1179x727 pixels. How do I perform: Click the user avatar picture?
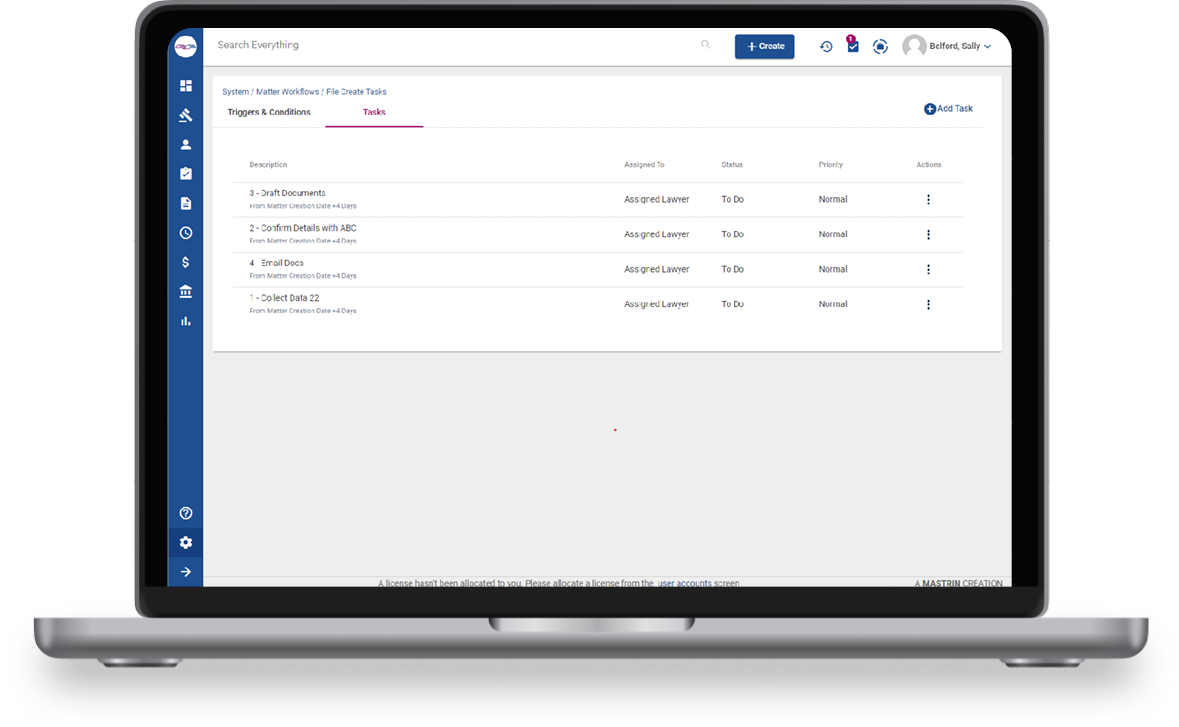click(914, 47)
